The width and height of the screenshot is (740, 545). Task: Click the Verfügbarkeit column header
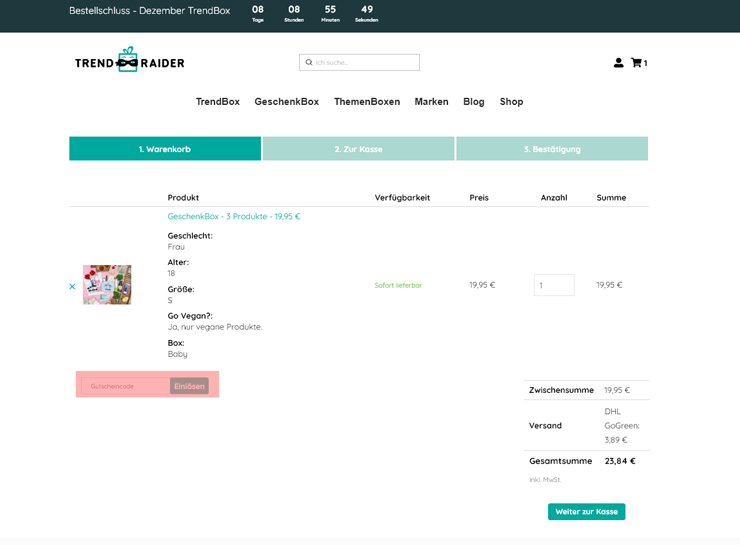pos(402,198)
